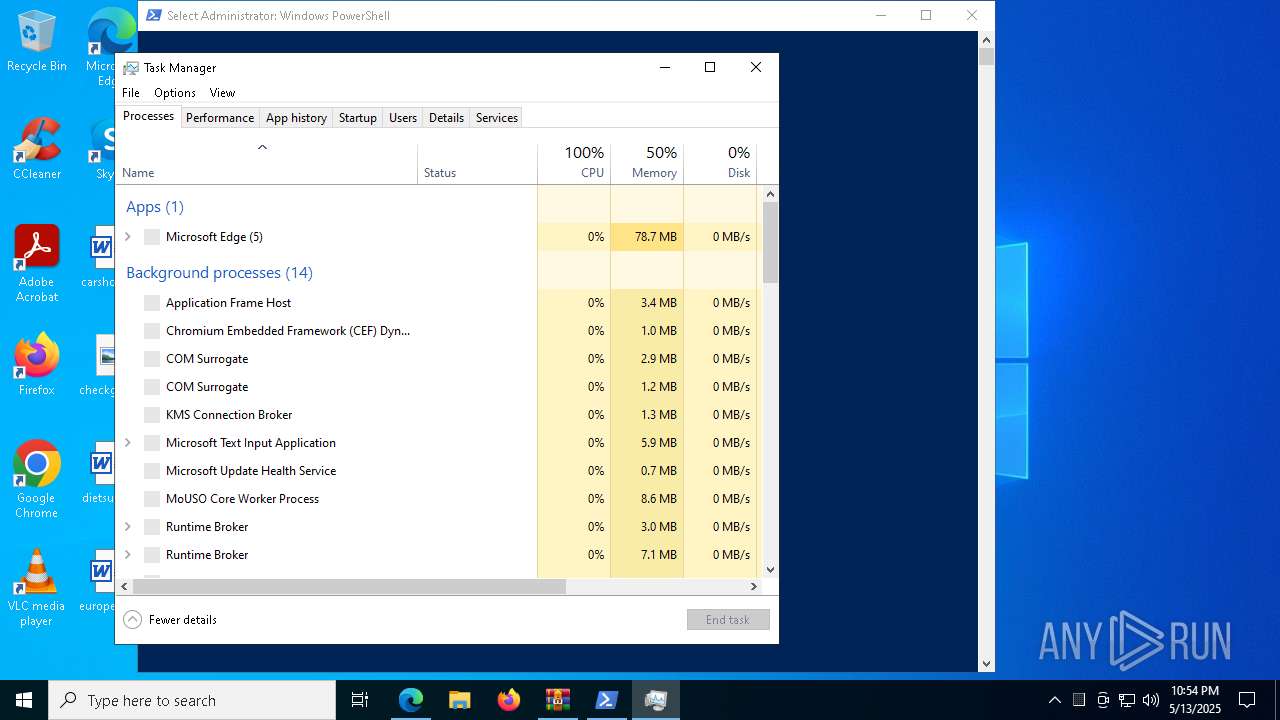Sort by Disk column header
Image resolution: width=1280 pixels, height=720 pixels.
point(720,164)
